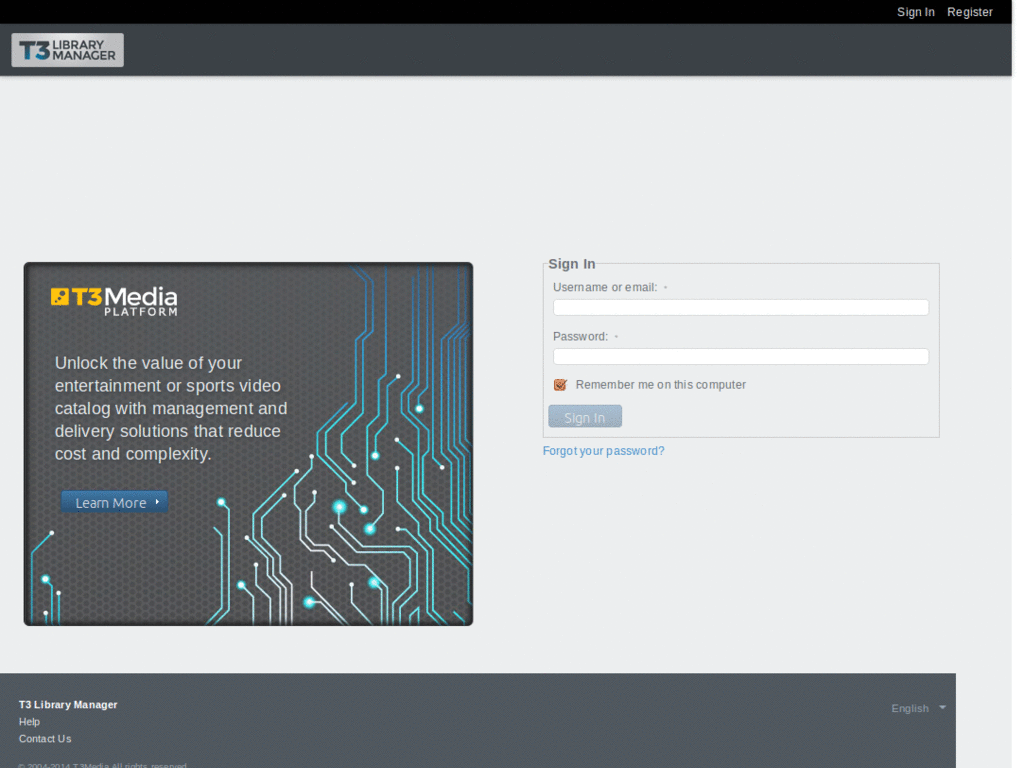
Task: Open the Forgot your password link
Action: [x=603, y=451]
